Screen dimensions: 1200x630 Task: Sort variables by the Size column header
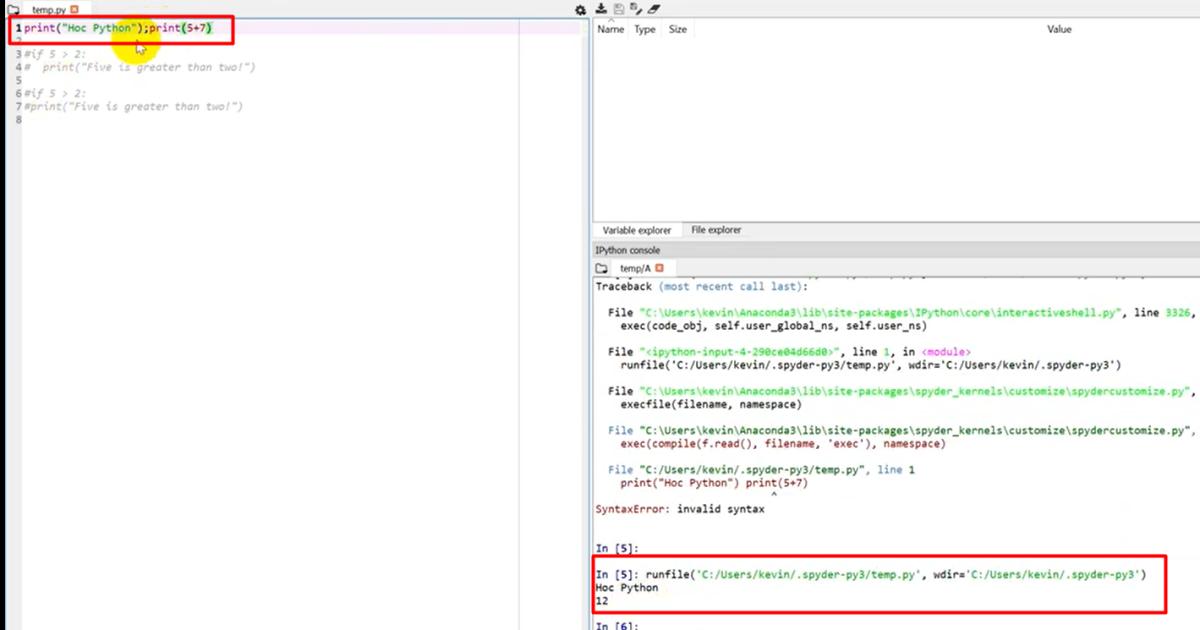point(677,29)
